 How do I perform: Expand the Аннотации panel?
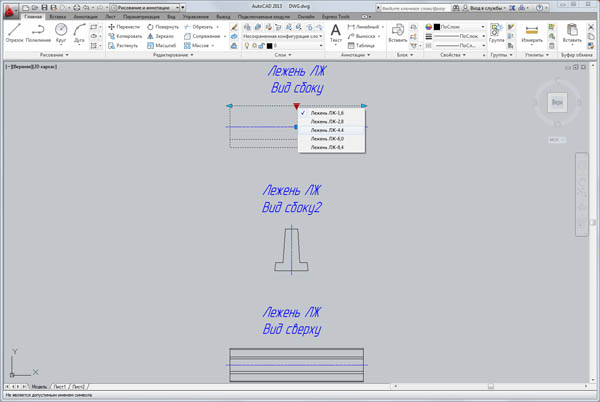point(355,55)
